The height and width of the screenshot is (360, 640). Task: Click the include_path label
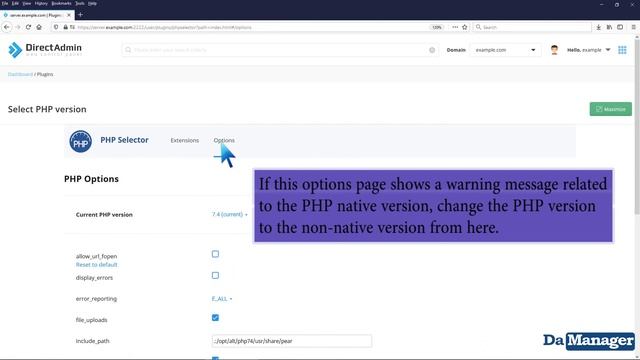coord(93,341)
